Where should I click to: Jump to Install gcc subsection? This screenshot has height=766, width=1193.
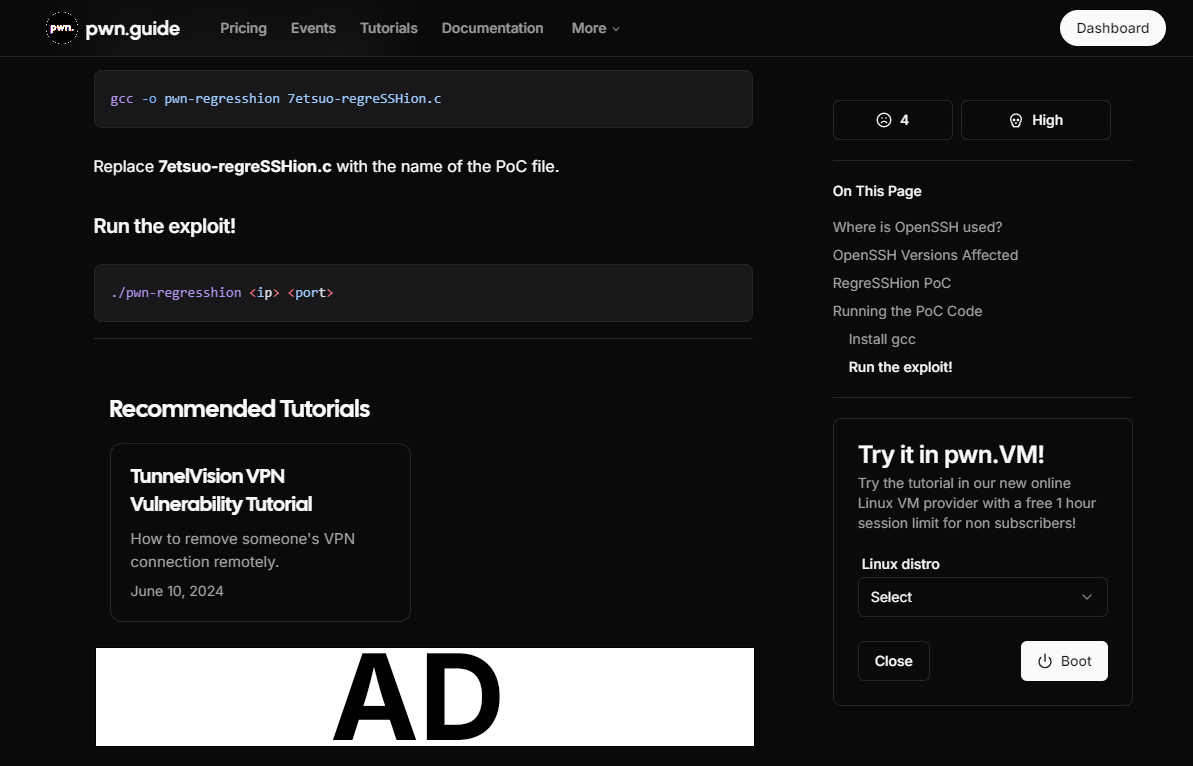(x=882, y=339)
